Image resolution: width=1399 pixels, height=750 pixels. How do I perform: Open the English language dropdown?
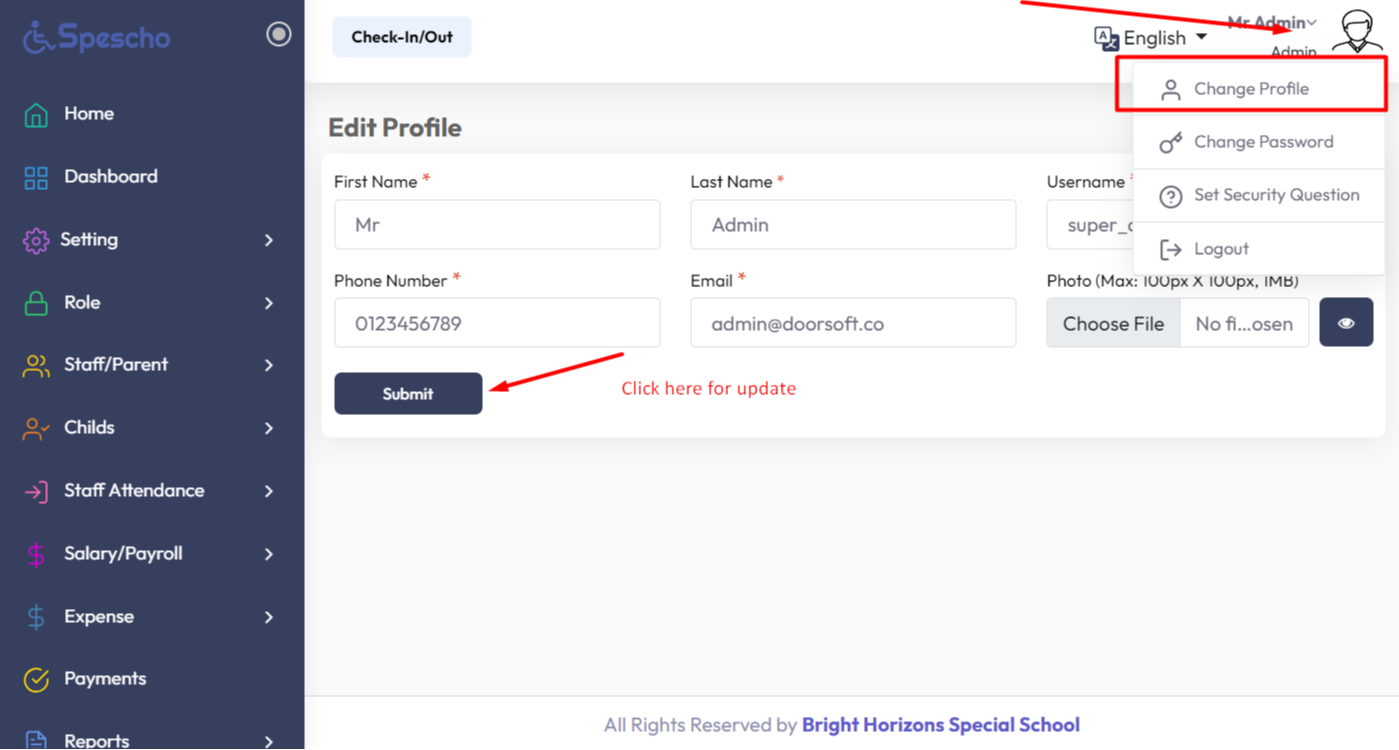tap(1151, 38)
